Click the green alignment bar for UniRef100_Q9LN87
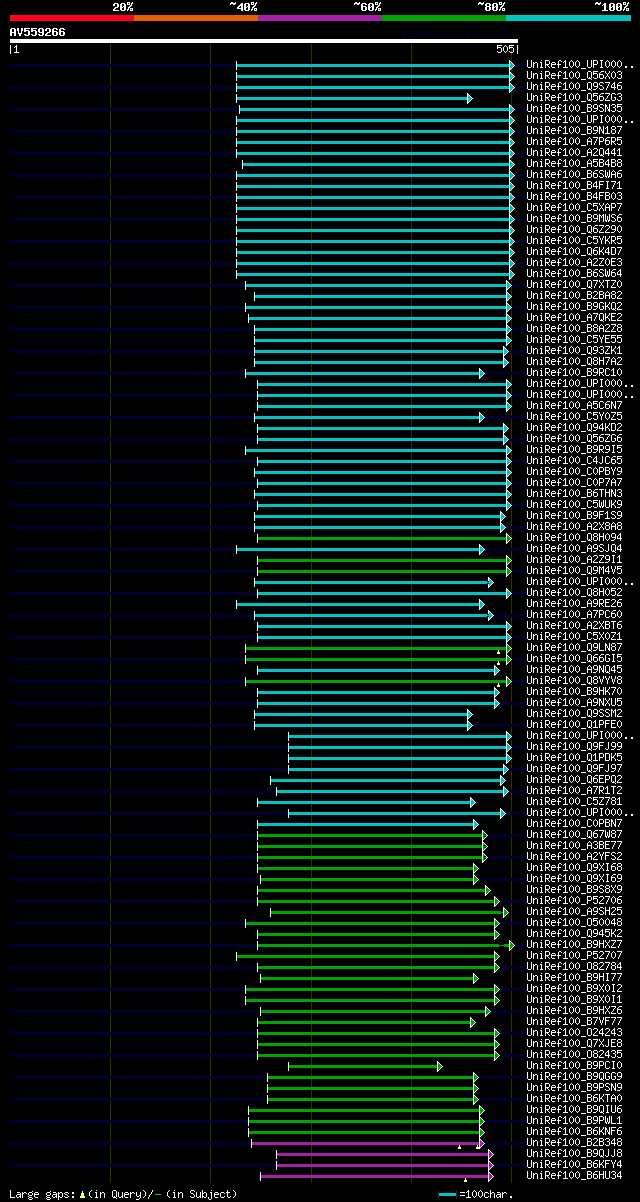Image resolution: width=640 pixels, height=1202 pixels. coord(378,648)
